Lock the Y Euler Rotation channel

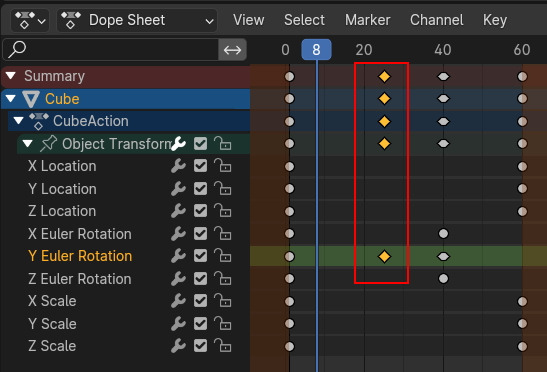[x=223, y=256]
